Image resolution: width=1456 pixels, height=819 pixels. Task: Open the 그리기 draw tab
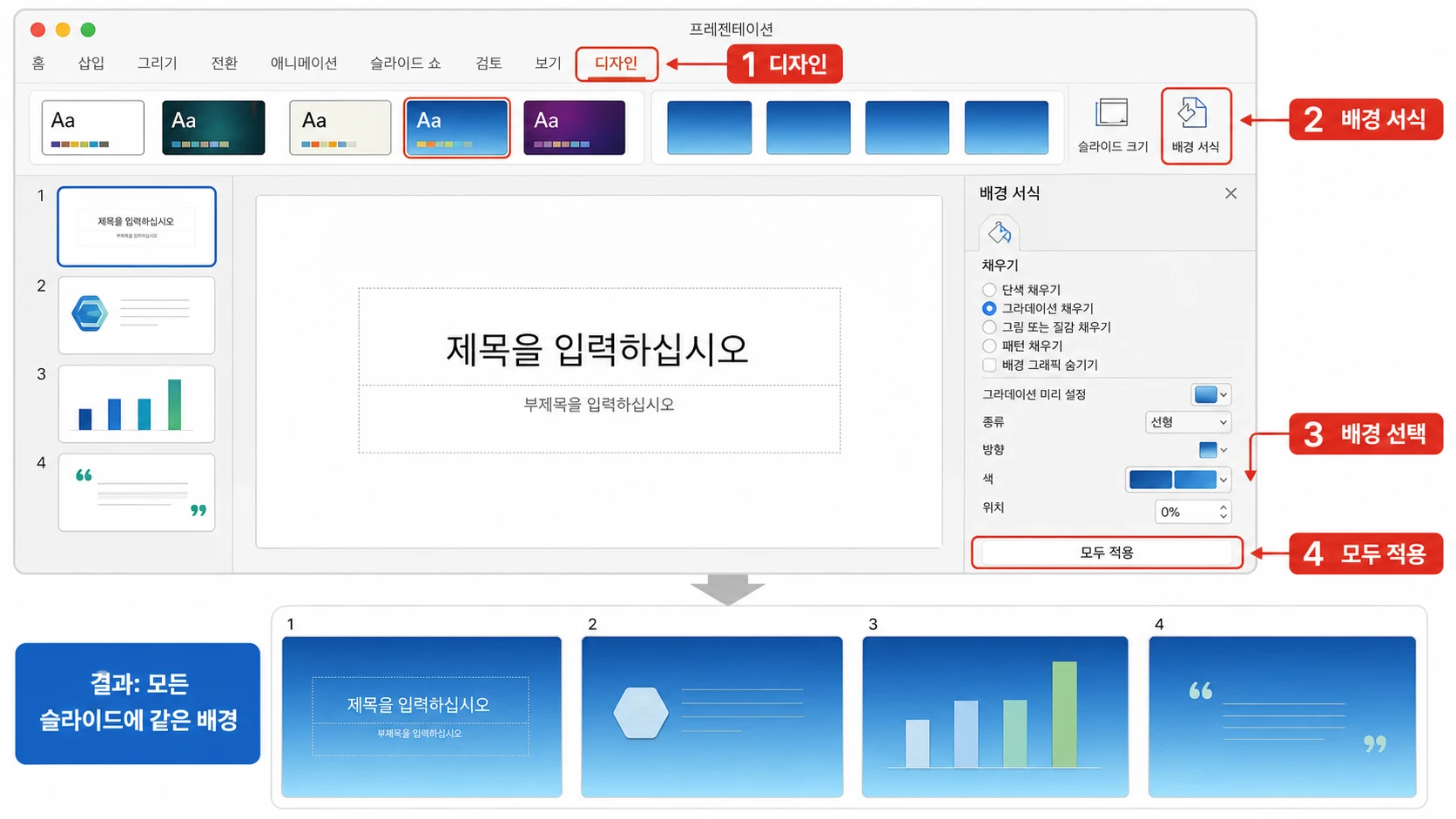click(x=158, y=64)
